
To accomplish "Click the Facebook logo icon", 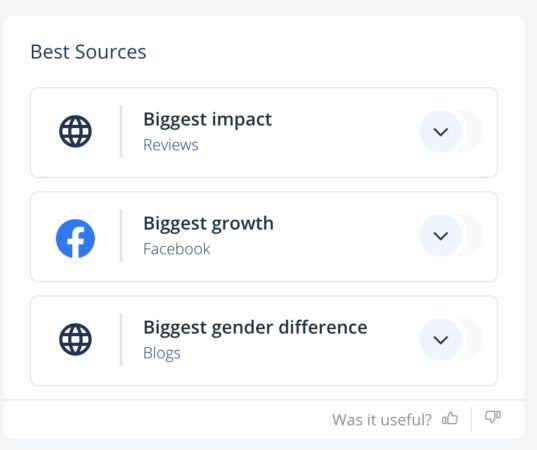I will [x=75, y=238].
